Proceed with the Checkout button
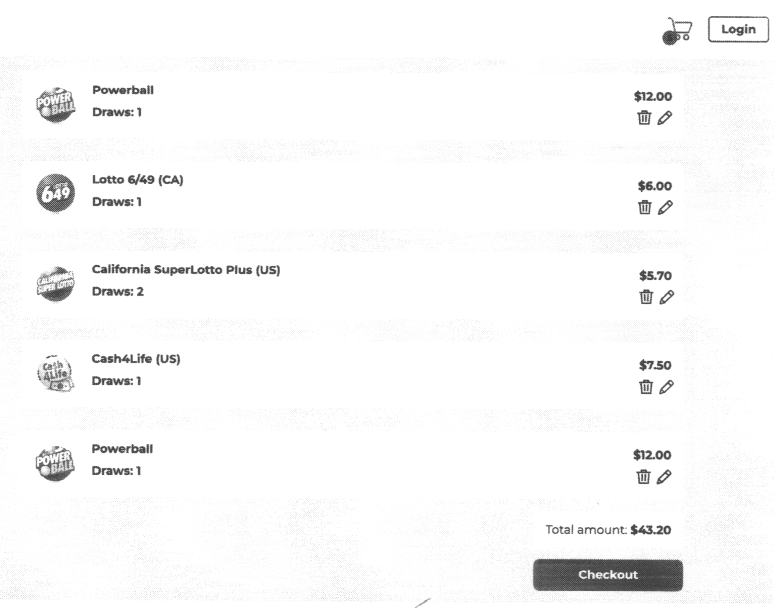This screenshot has height=610, width=784. (608, 575)
